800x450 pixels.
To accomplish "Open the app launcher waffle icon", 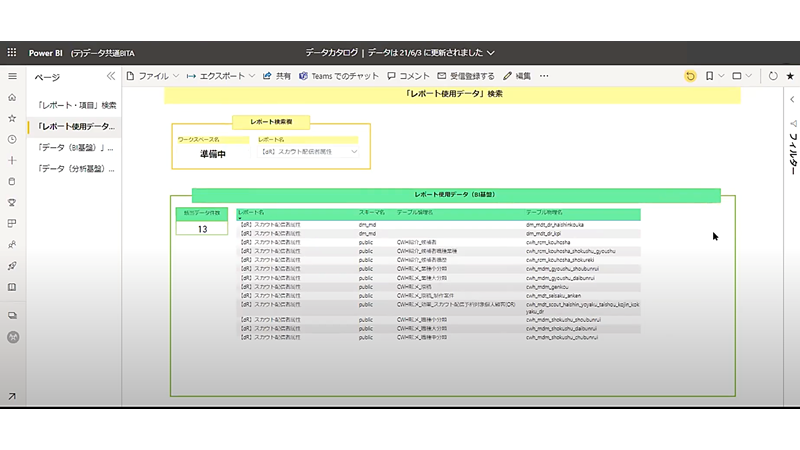I will tap(12, 53).
